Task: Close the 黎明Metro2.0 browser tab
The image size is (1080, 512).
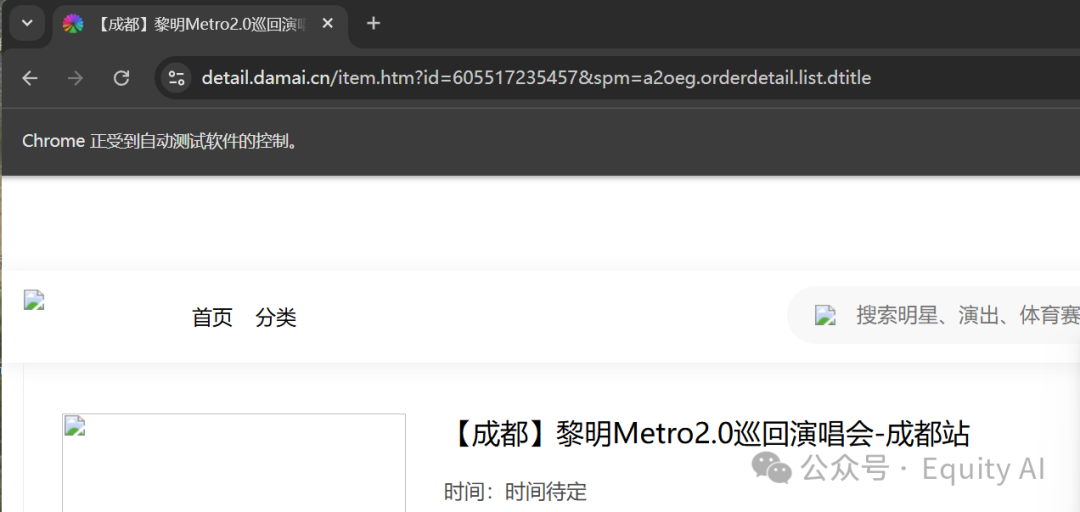Action: (x=327, y=23)
